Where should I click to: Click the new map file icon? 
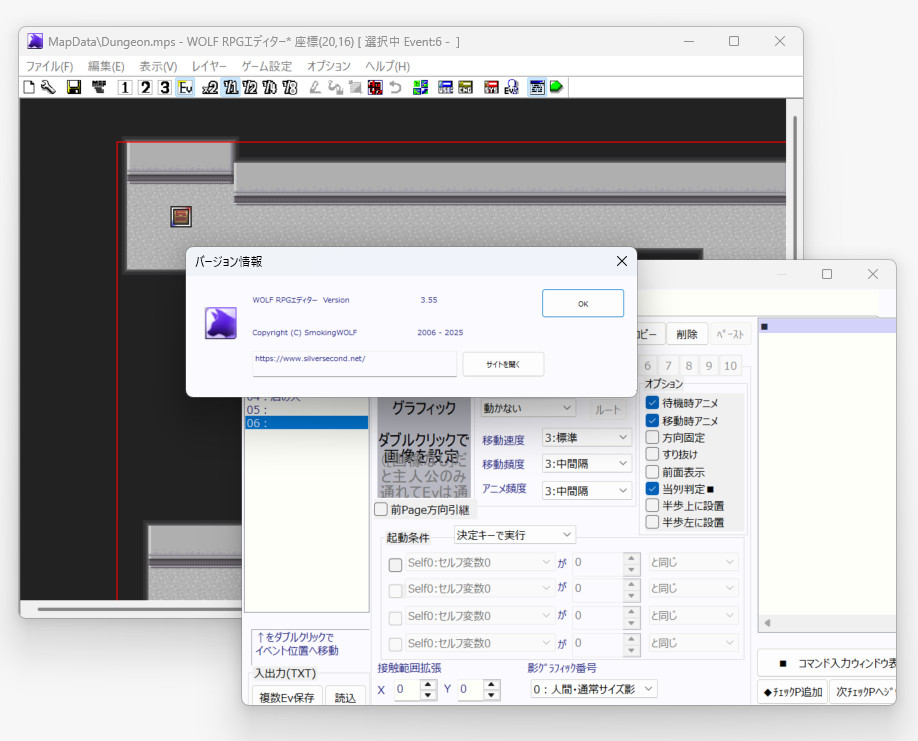click(29, 88)
